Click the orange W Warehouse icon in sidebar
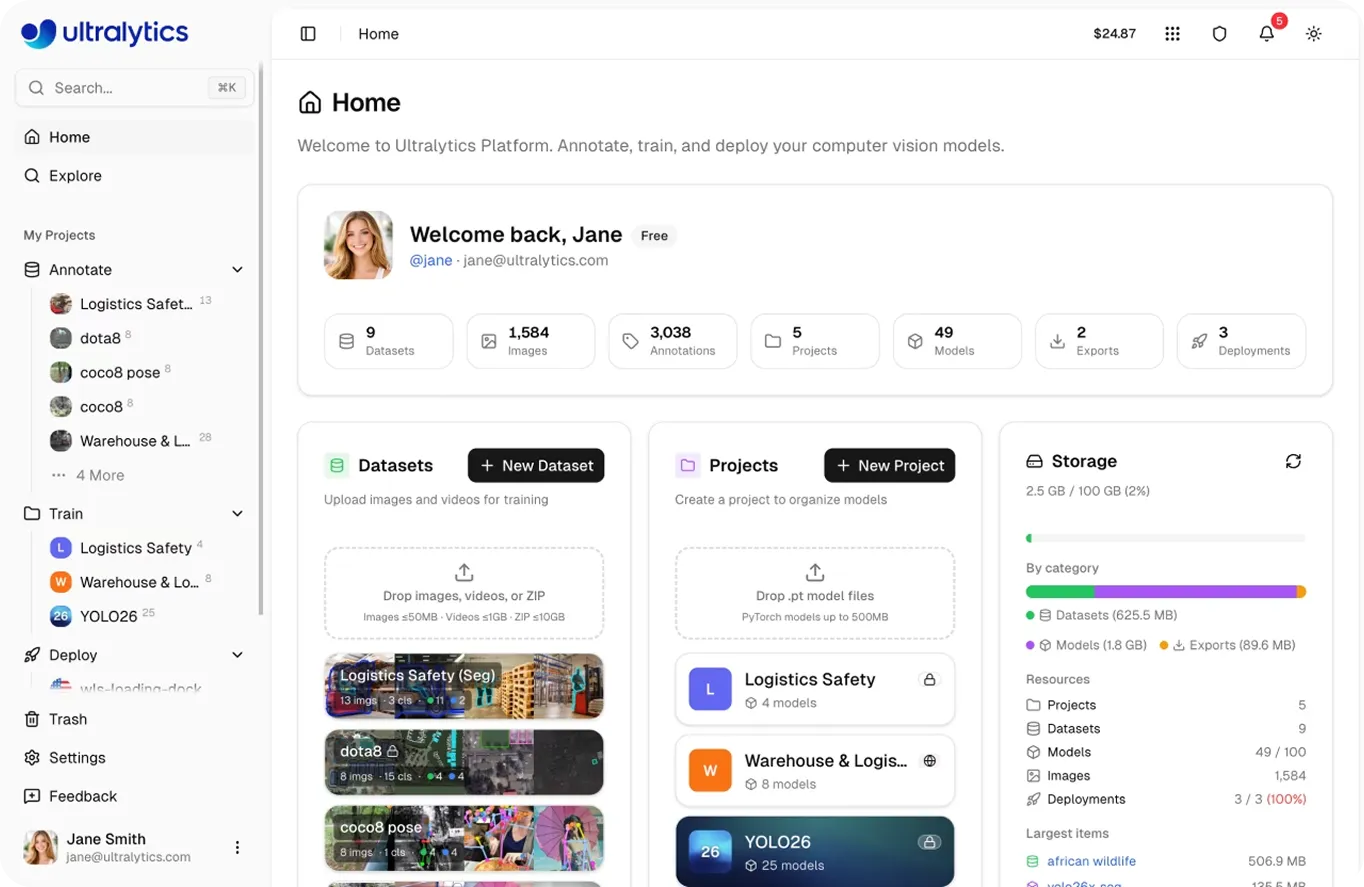 [x=61, y=582]
